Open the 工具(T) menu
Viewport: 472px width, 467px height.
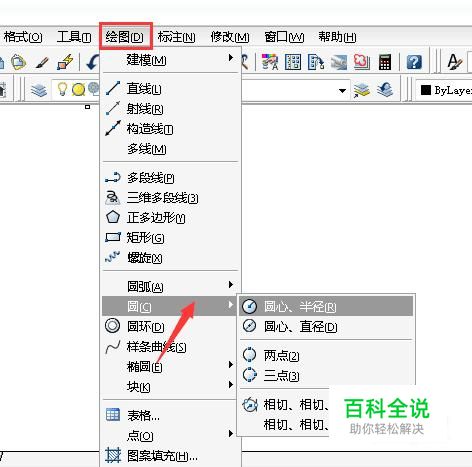(74, 37)
